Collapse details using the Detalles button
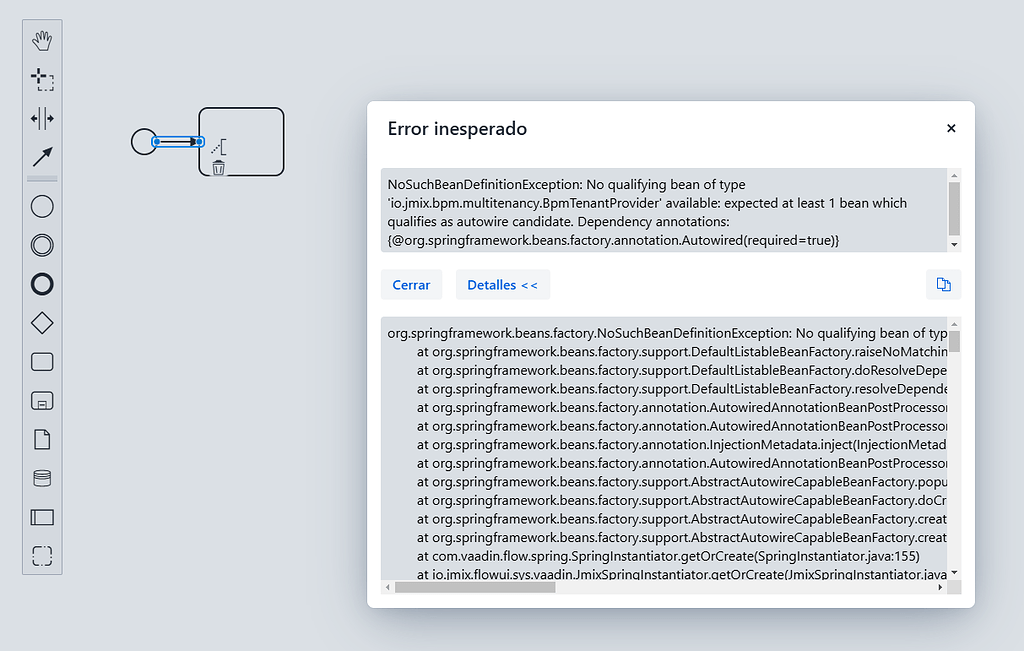 coord(503,284)
